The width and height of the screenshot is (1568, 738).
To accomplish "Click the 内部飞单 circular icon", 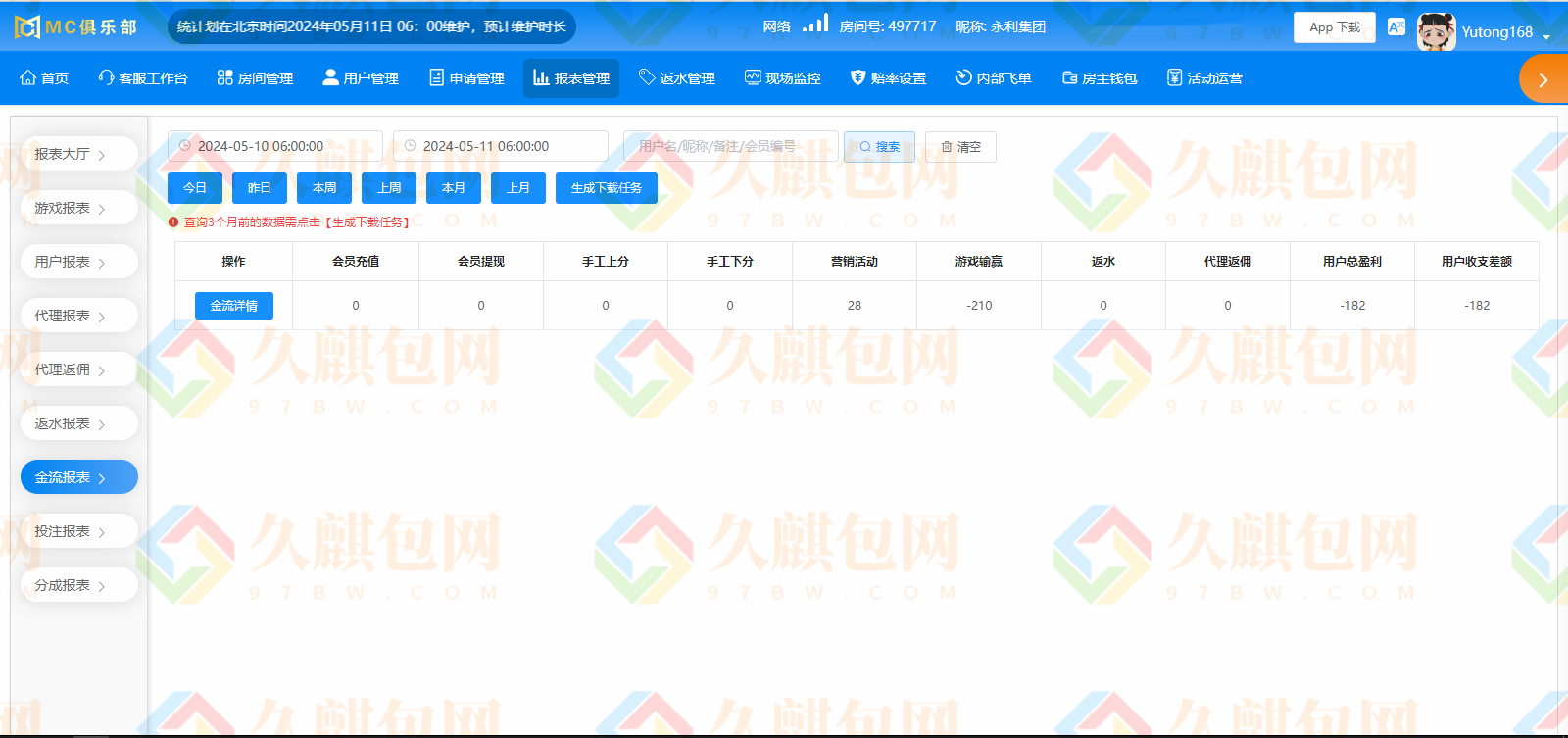I will point(963,77).
